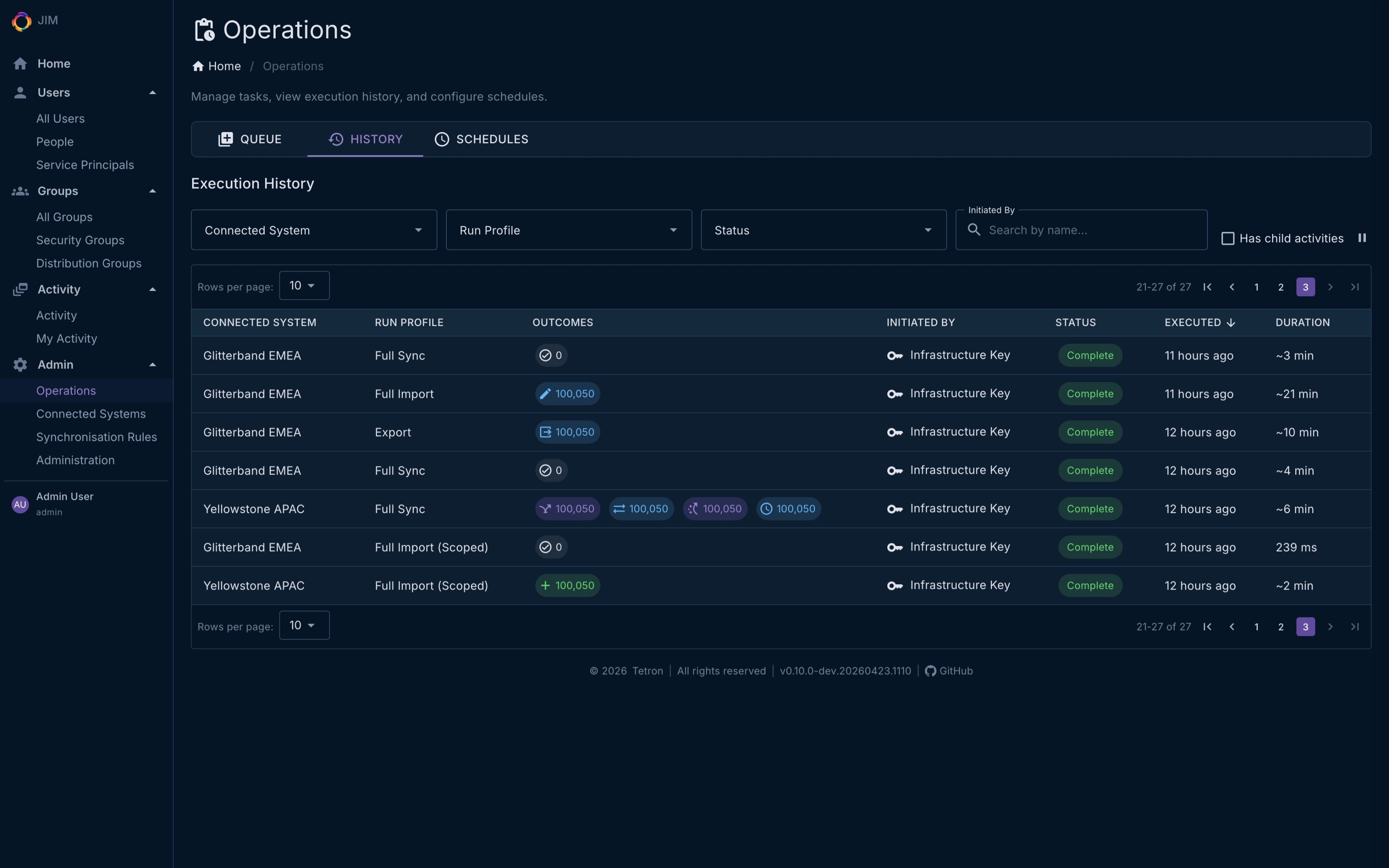Switch to the Queue tab
The height and width of the screenshot is (868, 1389).
click(x=250, y=139)
